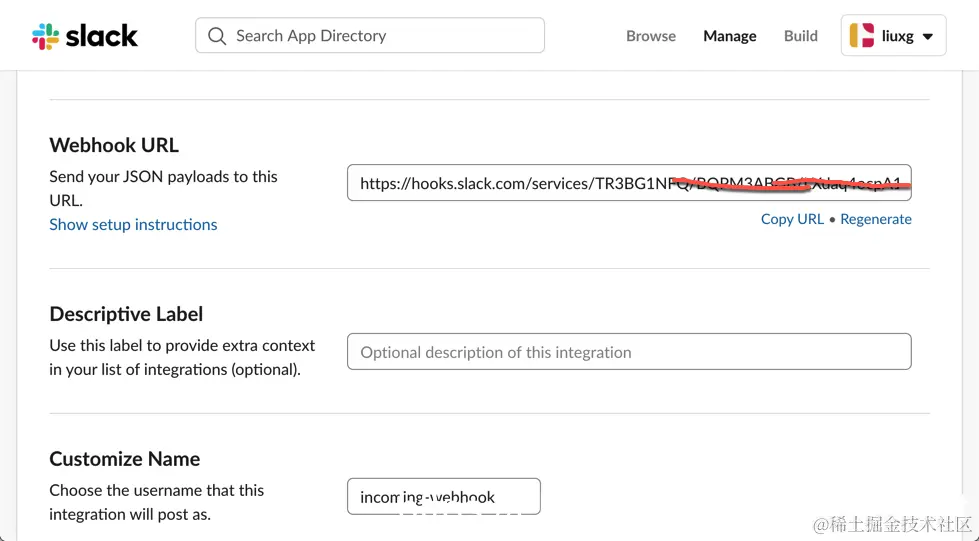979x541 pixels.
Task: Click the liuxg workspace avatar icon
Action: click(x=862, y=36)
